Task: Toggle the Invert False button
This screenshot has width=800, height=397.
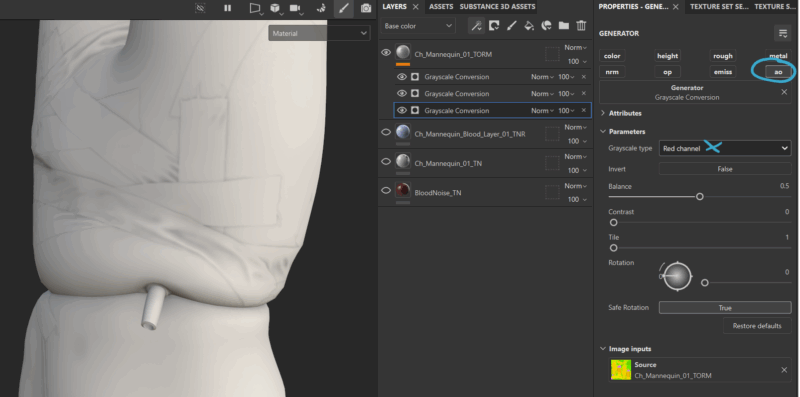Action: coord(725,169)
